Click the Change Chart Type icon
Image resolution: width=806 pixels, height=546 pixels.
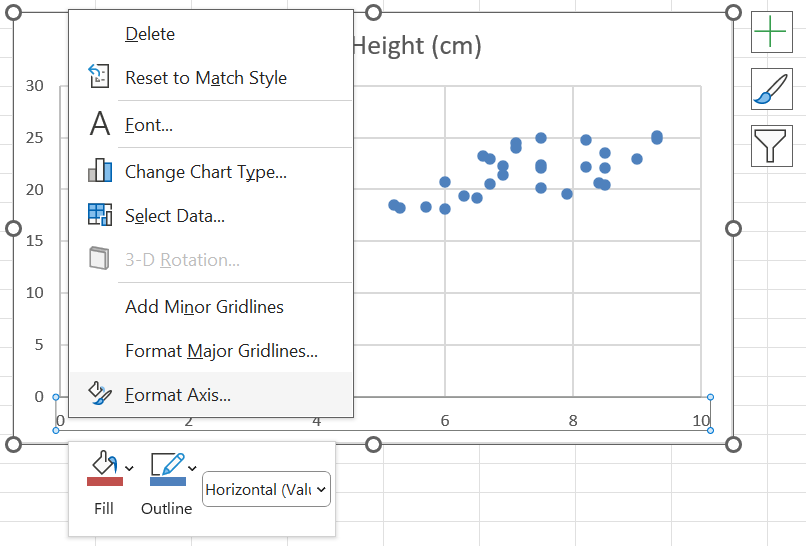[x=100, y=171]
